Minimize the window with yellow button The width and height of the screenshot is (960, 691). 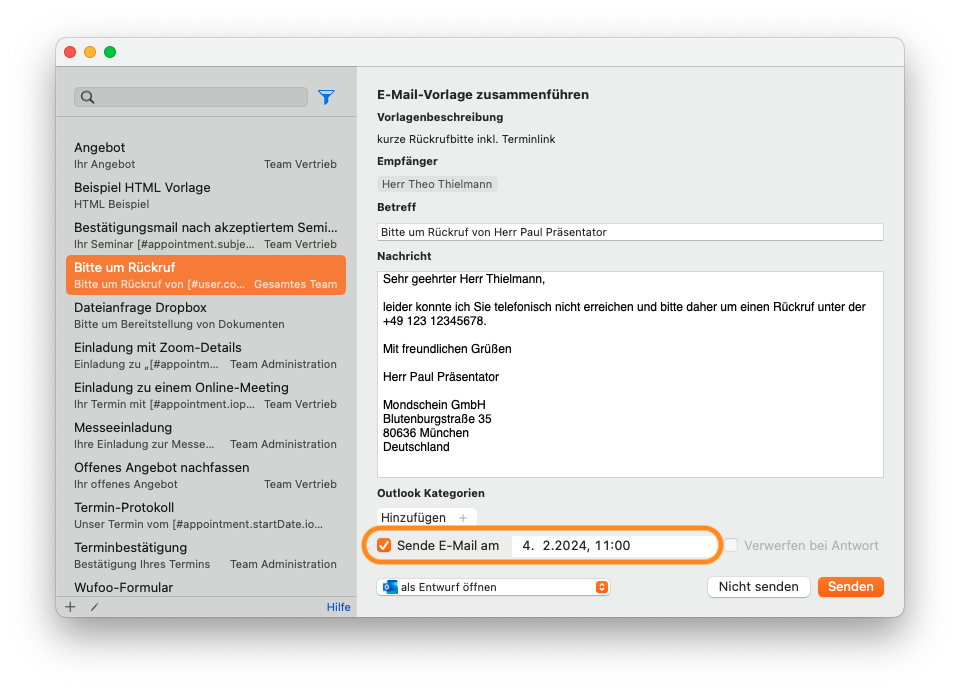(90, 52)
